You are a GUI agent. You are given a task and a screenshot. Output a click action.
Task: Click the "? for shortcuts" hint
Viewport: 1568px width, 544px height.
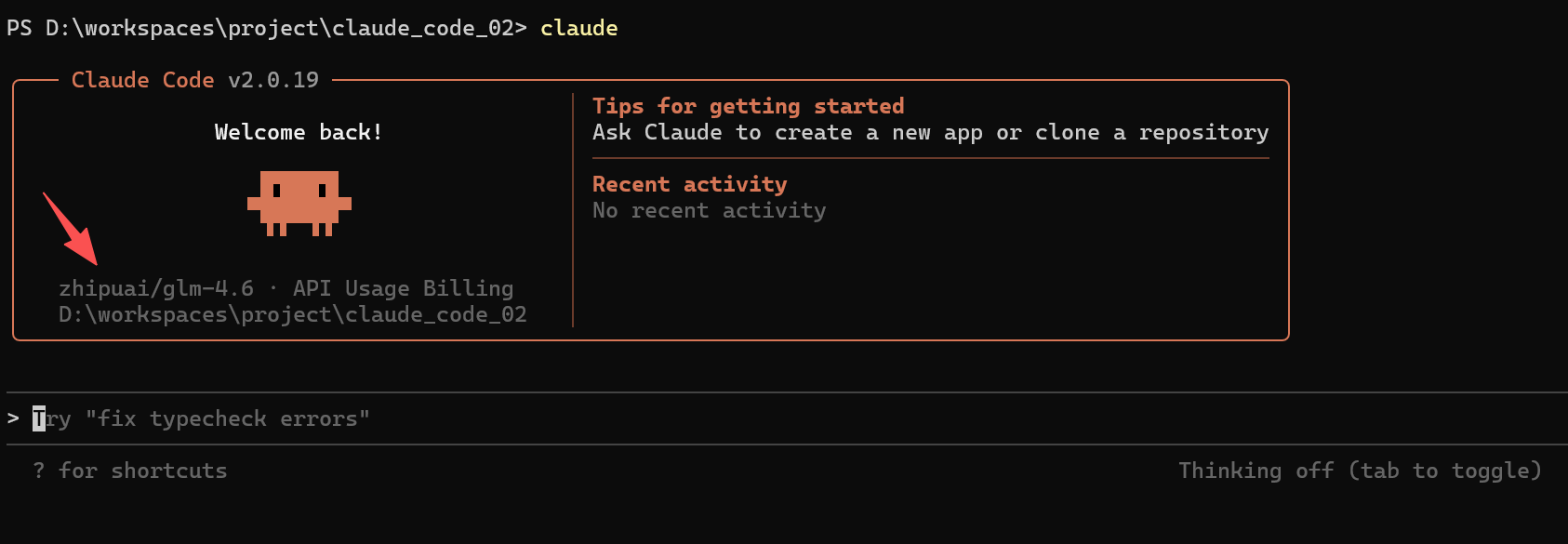point(130,471)
